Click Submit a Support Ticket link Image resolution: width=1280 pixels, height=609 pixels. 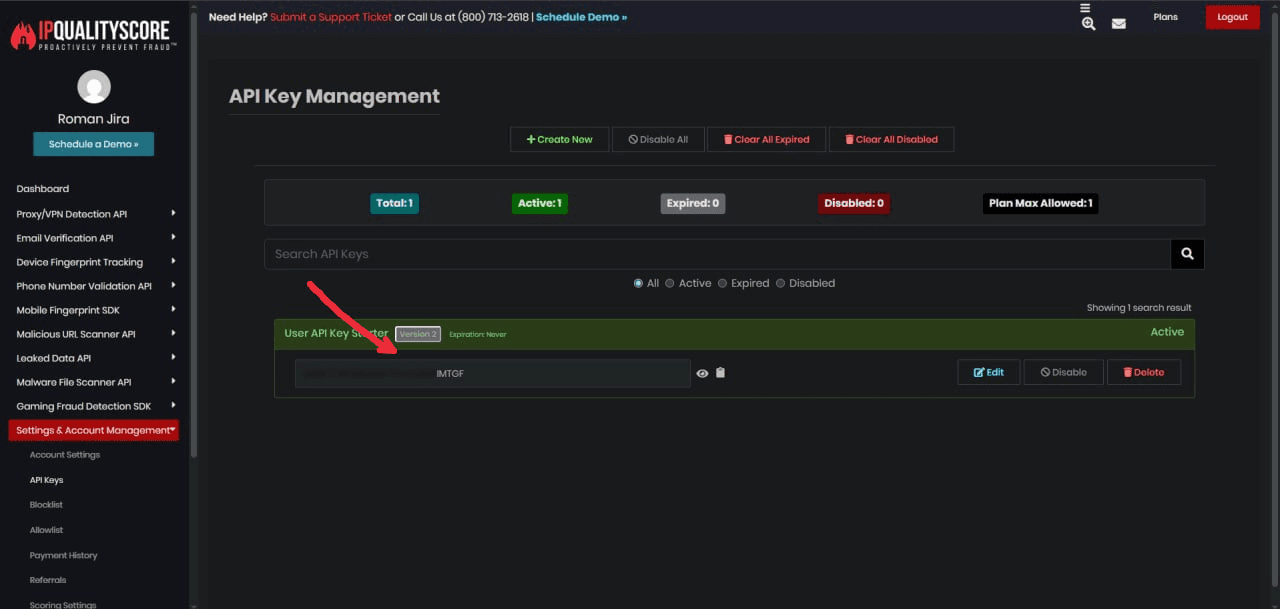(331, 17)
